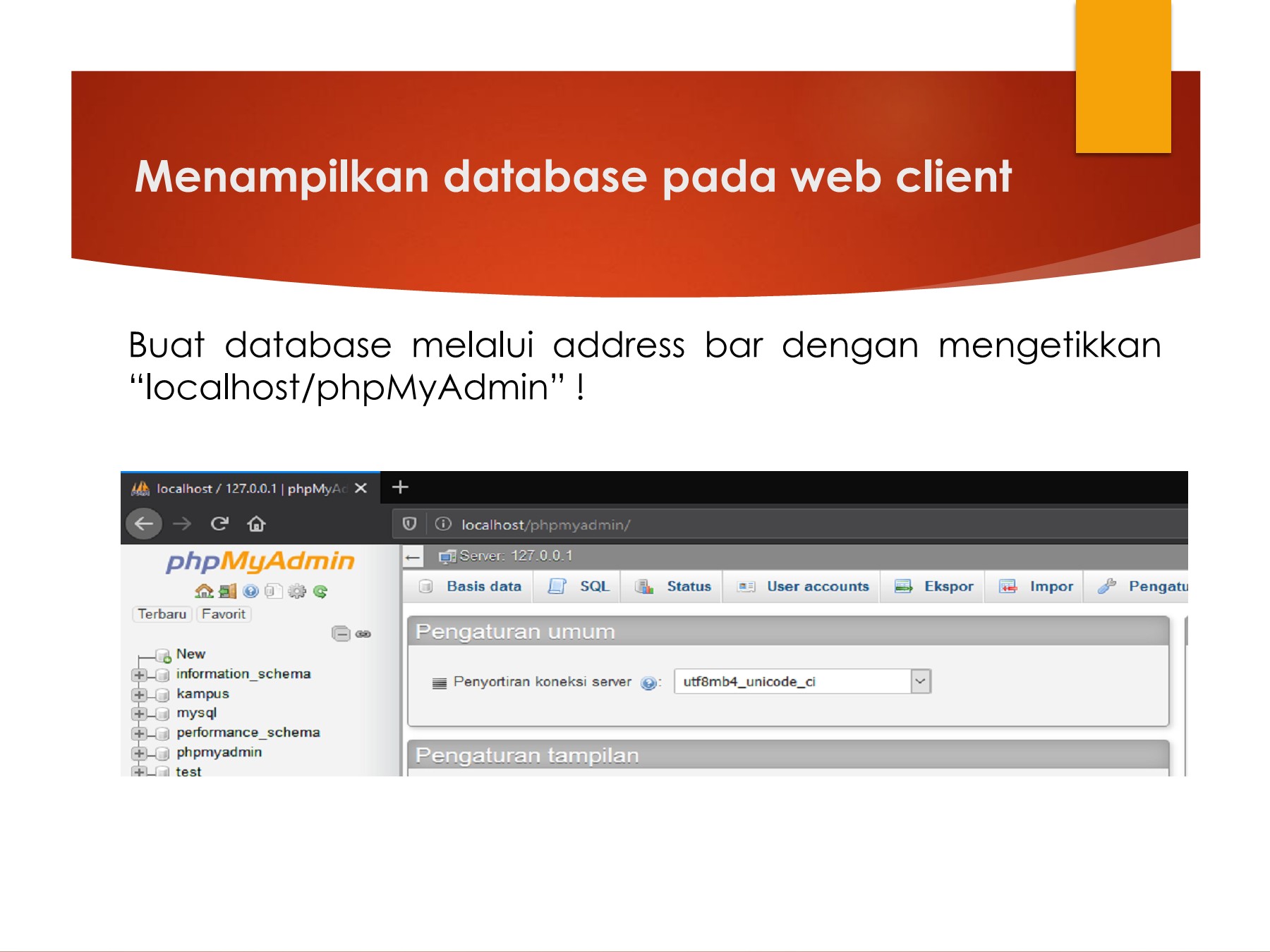Click the Ekspor menu item

pyautogui.click(x=948, y=586)
